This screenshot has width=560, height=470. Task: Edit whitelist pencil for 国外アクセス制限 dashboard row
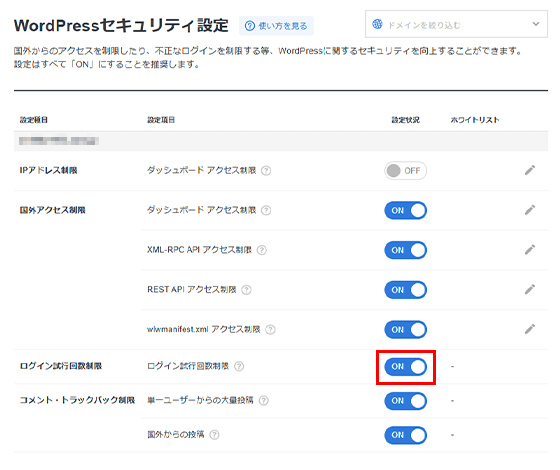pyautogui.click(x=530, y=210)
